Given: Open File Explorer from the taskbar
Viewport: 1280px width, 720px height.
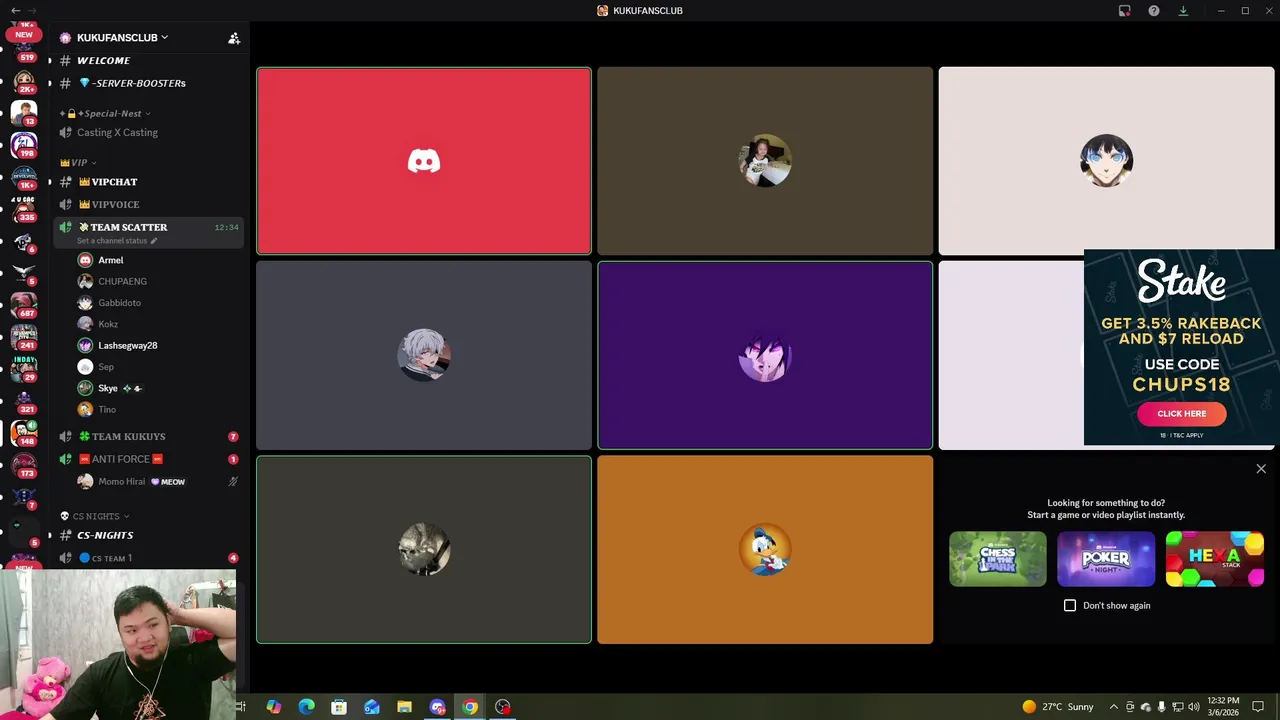Looking at the screenshot, I should (404, 707).
